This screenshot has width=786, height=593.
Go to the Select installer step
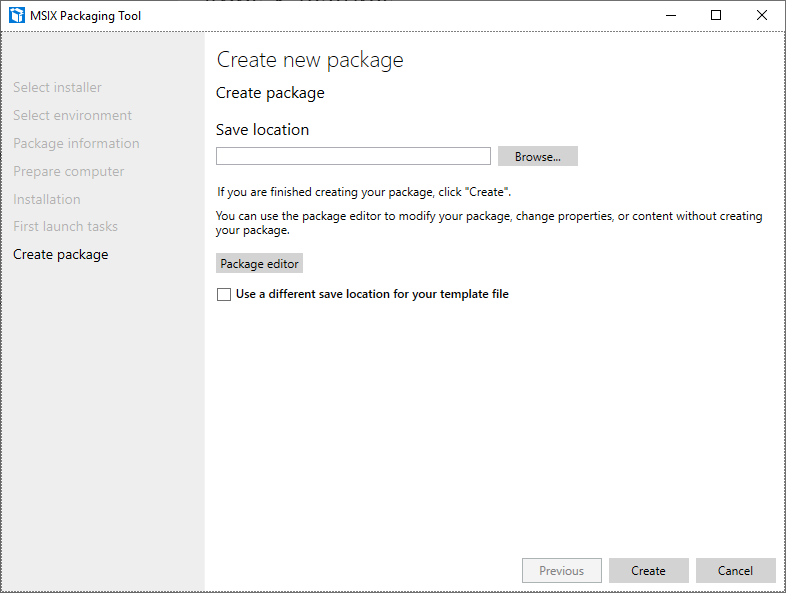57,87
